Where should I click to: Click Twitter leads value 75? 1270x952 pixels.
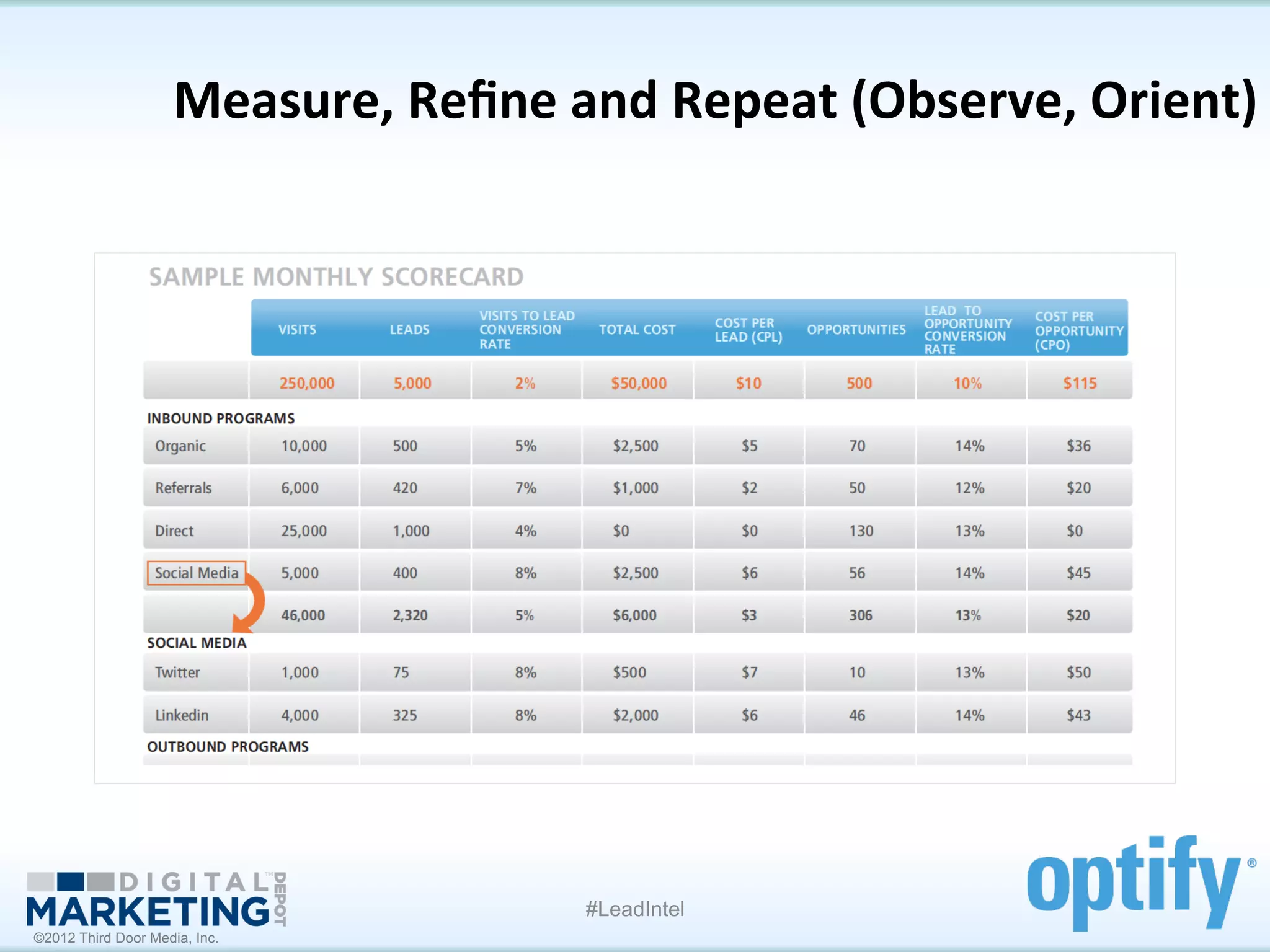[x=401, y=672]
